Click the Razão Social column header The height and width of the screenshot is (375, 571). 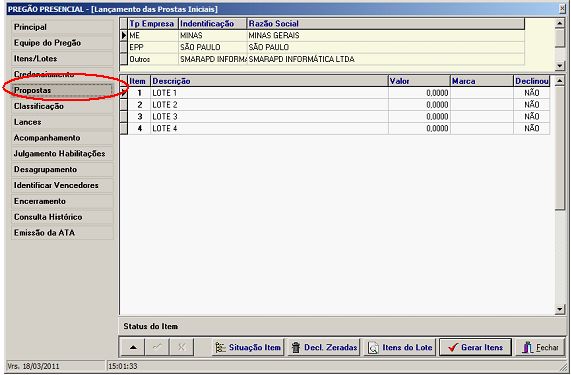coord(386,24)
